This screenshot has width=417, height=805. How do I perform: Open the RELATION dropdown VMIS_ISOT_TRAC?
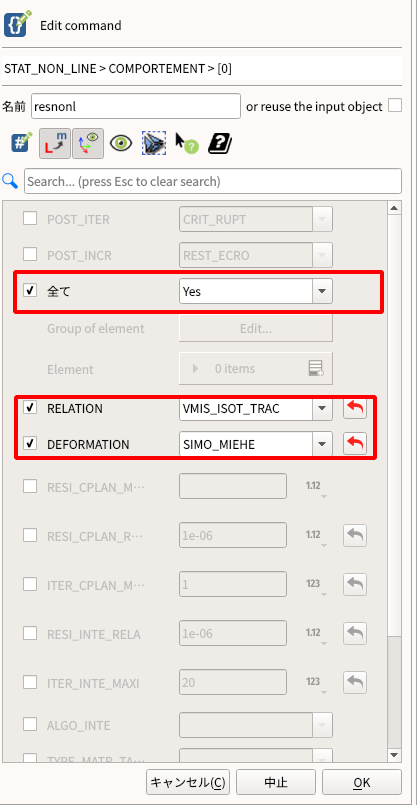pos(256,409)
